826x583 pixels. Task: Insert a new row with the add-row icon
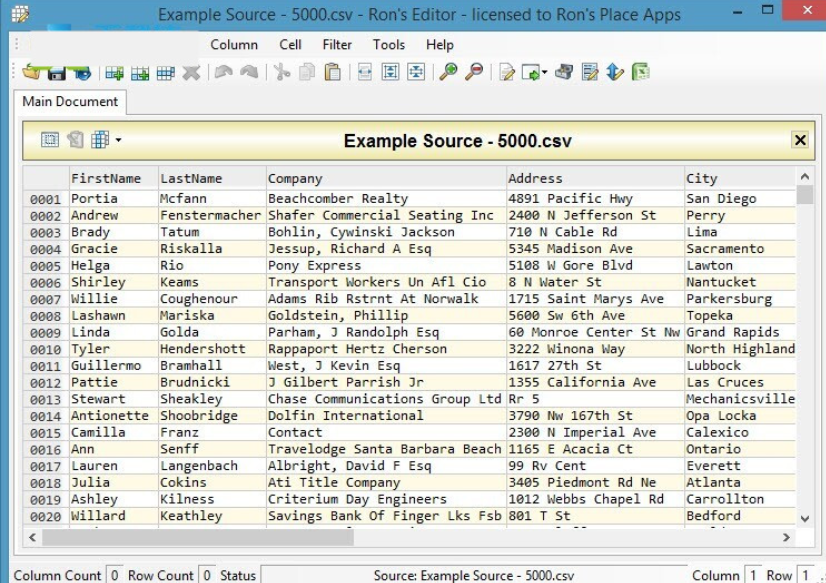[x=140, y=73]
